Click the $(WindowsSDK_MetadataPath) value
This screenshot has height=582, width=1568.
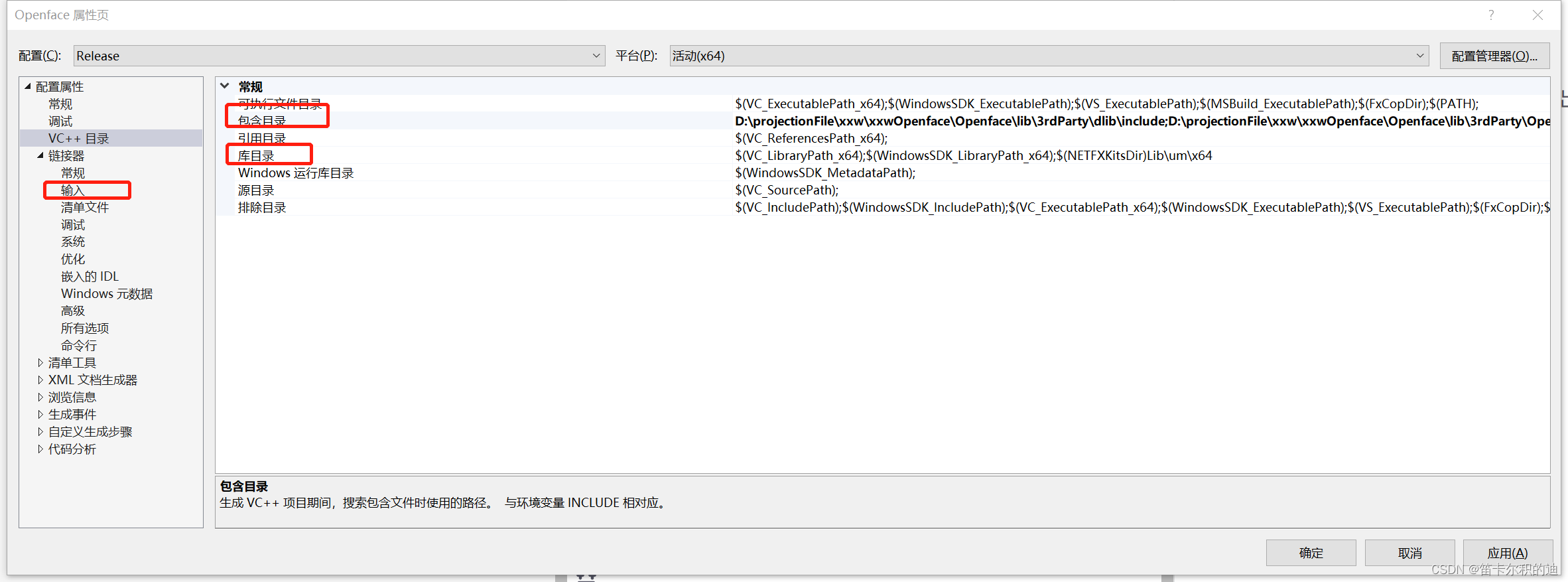point(824,173)
